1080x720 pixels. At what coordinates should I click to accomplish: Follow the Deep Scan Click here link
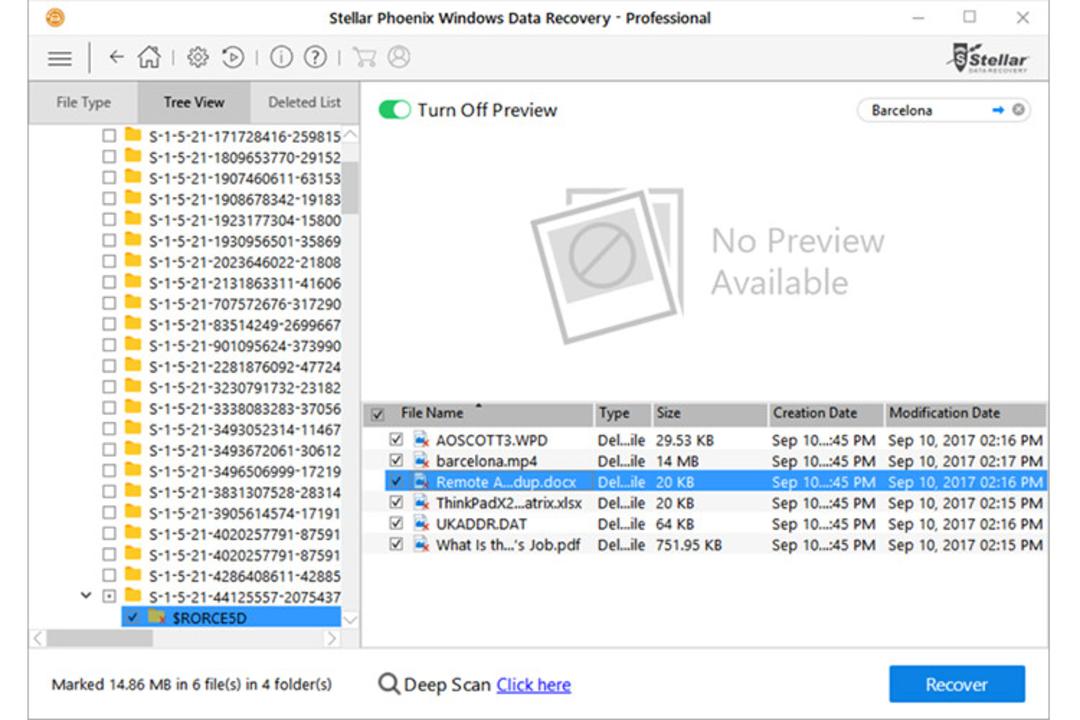coord(533,685)
